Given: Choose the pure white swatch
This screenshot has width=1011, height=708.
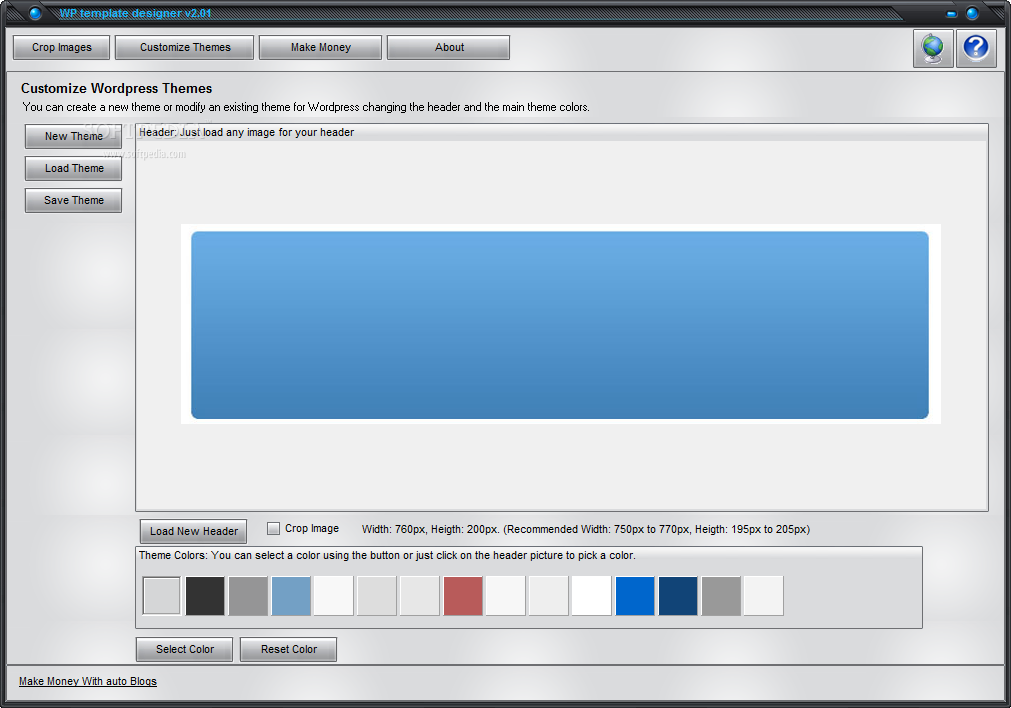Looking at the screenshot, I should (592, 596).
